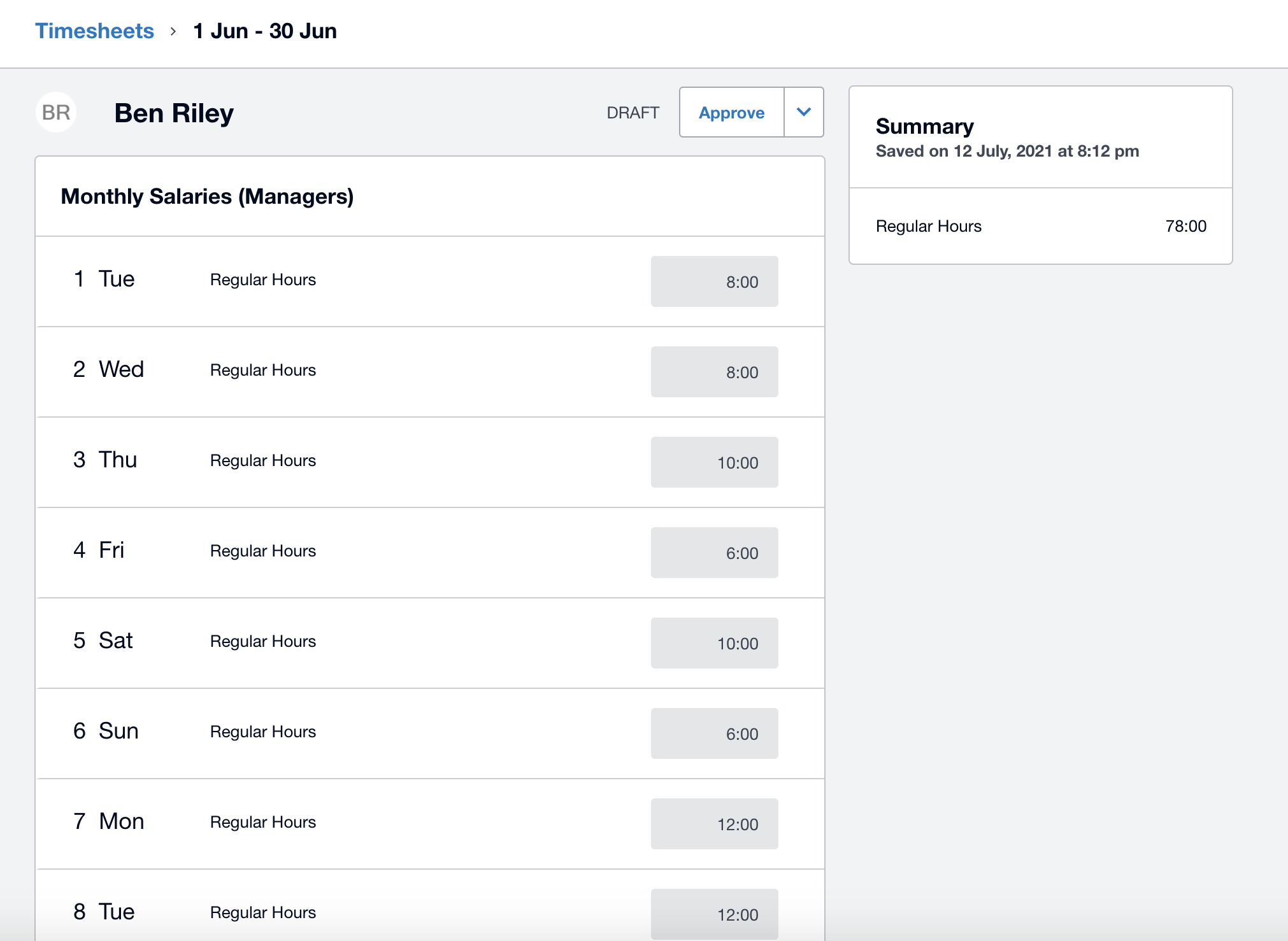Click the Ben Riley name heading
1288x941 pixels.
coord(174,113)
